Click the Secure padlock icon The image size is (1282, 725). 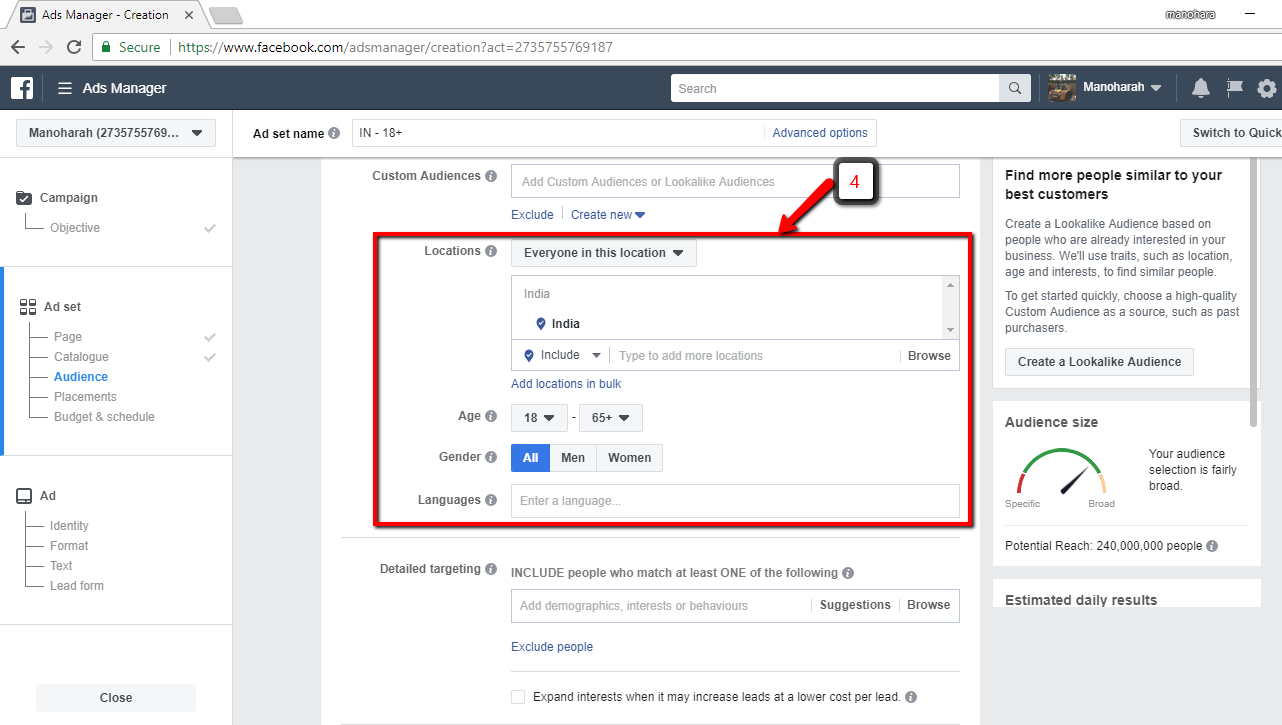click(106, 47)
